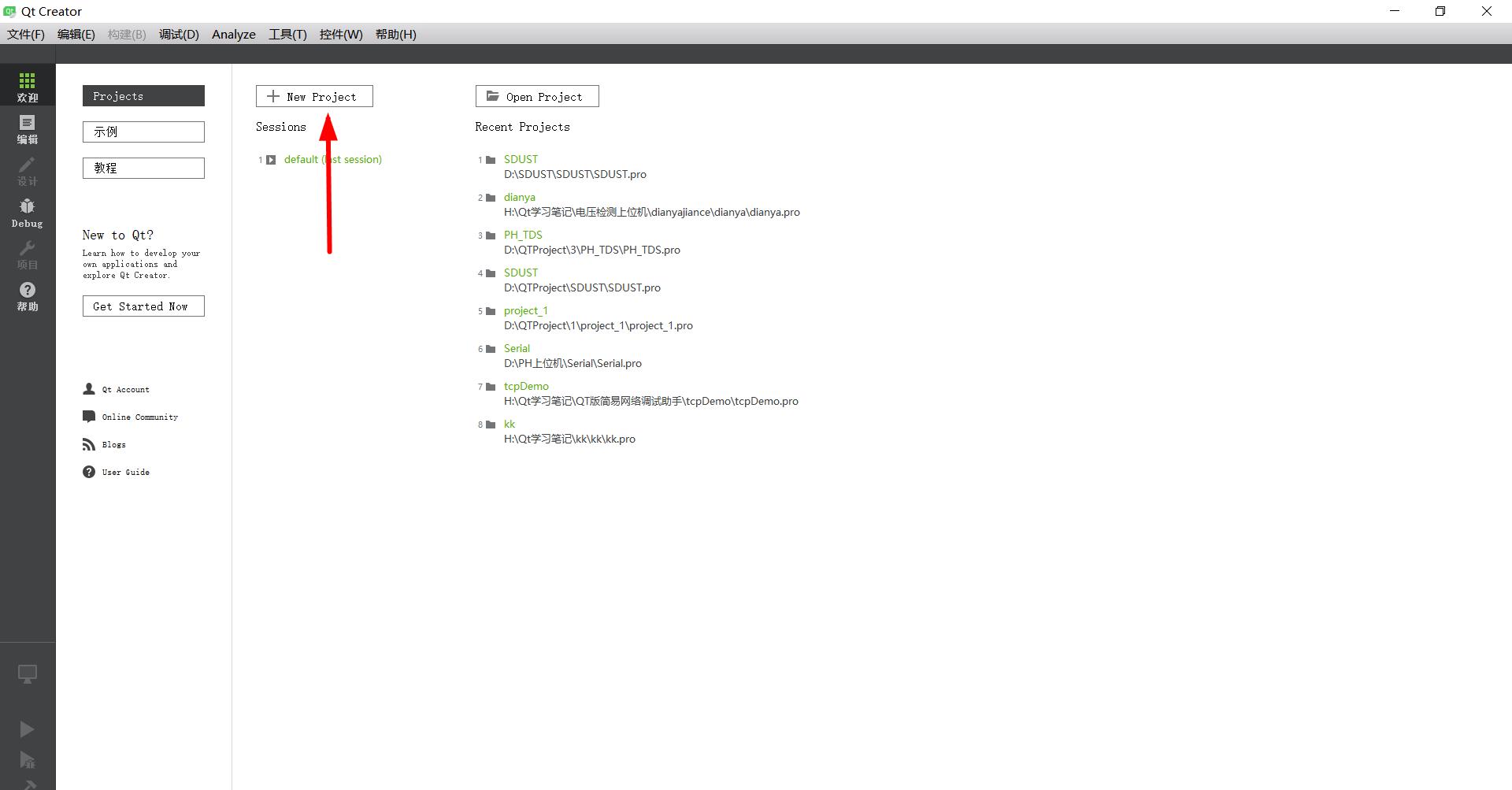1512x790 pixels.
Task: Click the Online Community chat icon
Action: pos(89,417)
